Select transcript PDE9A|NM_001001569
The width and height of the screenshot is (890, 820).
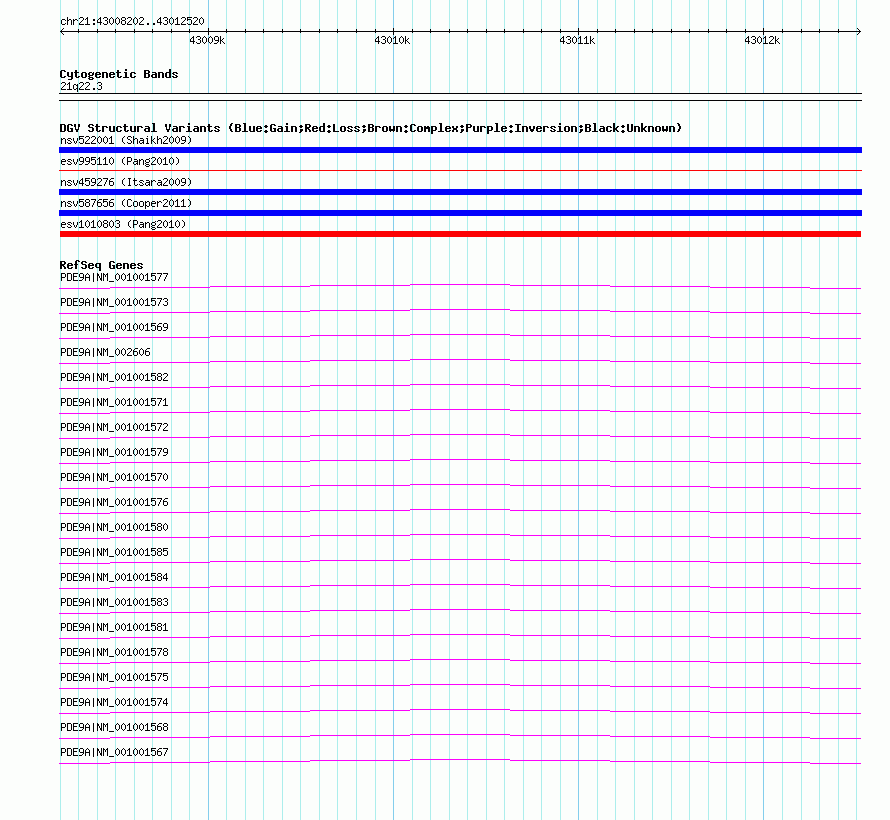pyautogui.click(x=114, y=327)
